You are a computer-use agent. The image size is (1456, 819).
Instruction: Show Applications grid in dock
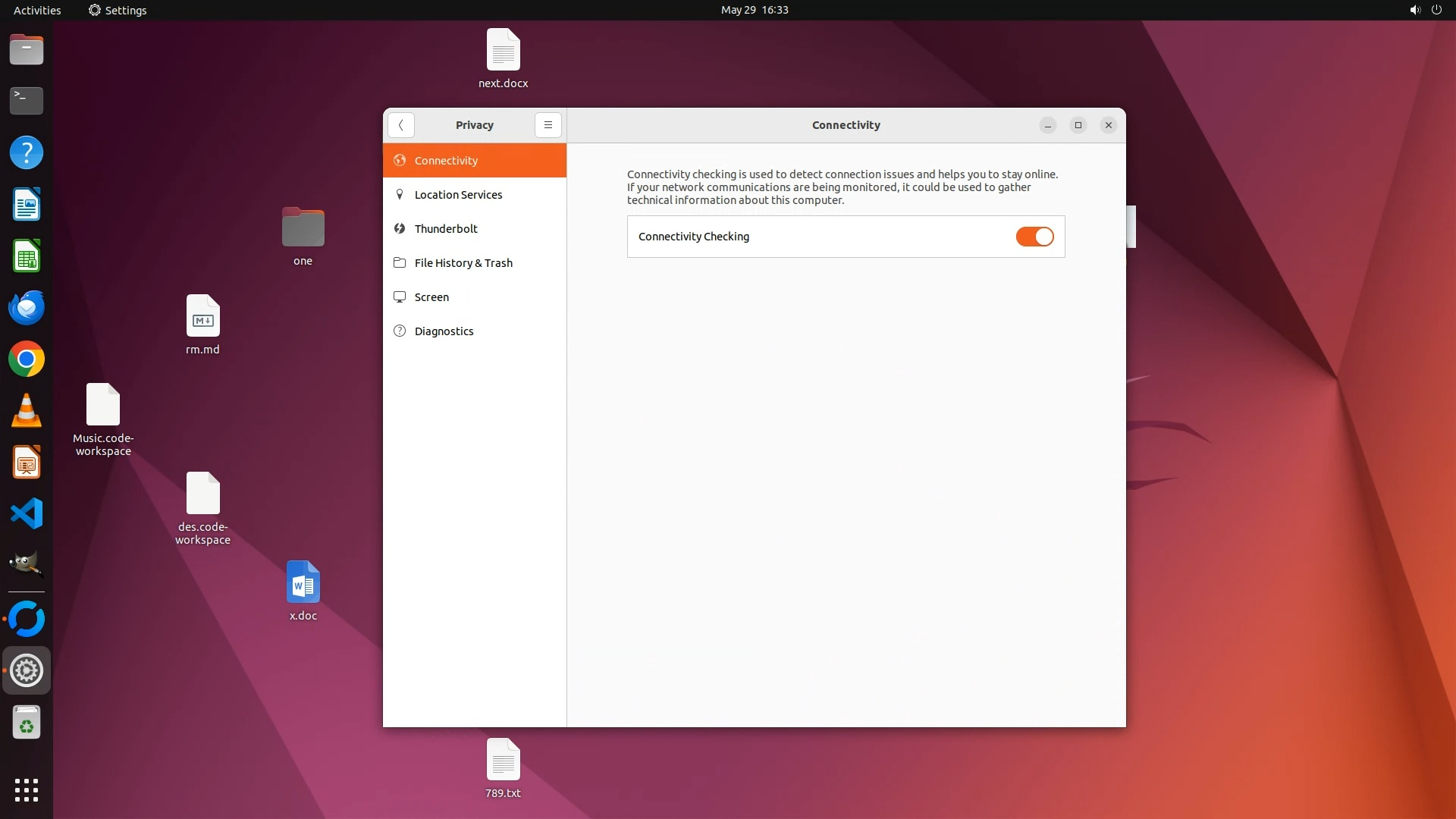27,789
